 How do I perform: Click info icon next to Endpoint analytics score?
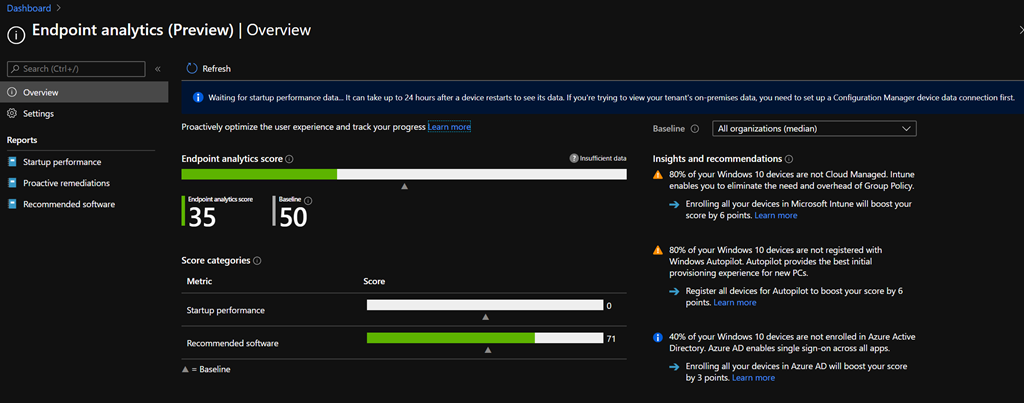[290, 159]
